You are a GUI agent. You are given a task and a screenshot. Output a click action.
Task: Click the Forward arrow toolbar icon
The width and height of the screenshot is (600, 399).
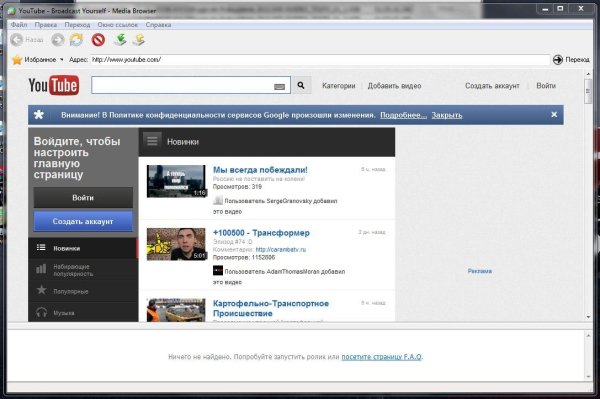pos(58,40)
